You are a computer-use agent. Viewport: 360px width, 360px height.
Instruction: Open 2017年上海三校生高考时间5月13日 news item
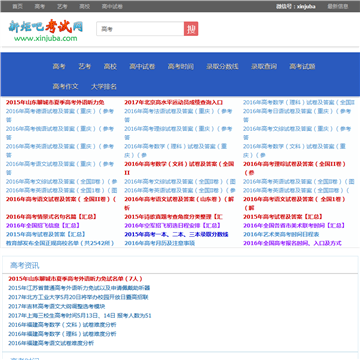[x=80, y=315]
